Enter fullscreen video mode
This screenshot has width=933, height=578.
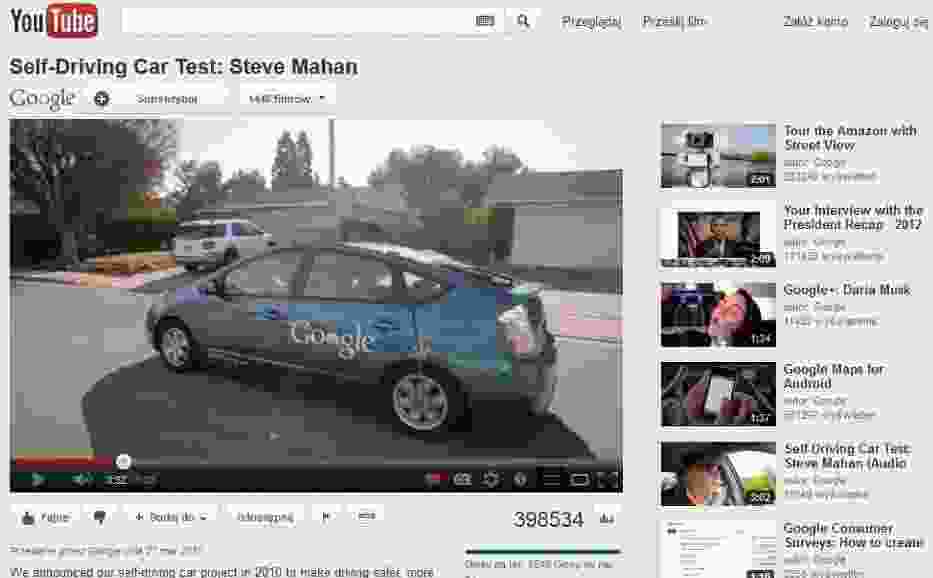click(x=608, y=479)
